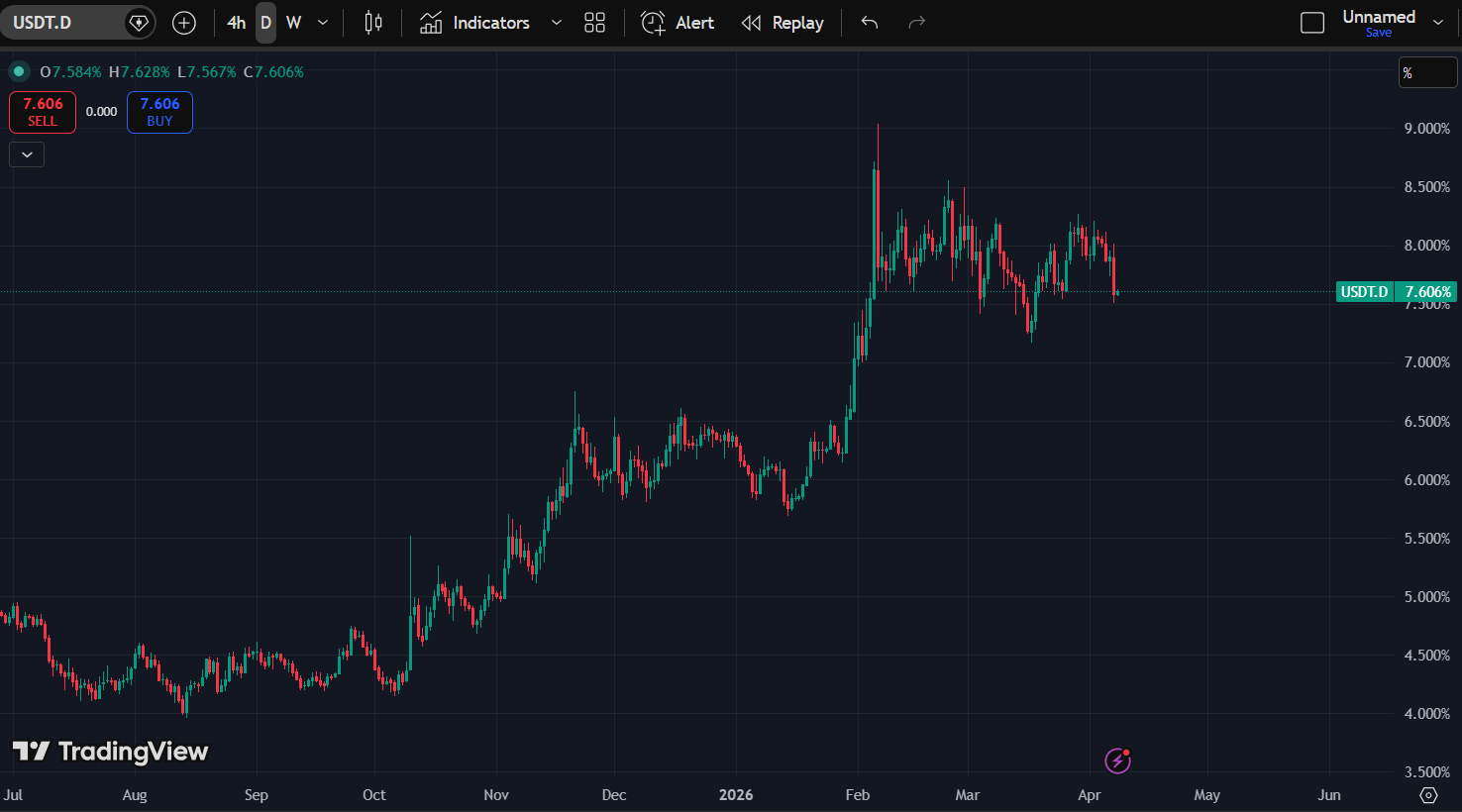Click the 7.000% price axis label

coord(1426,362)
